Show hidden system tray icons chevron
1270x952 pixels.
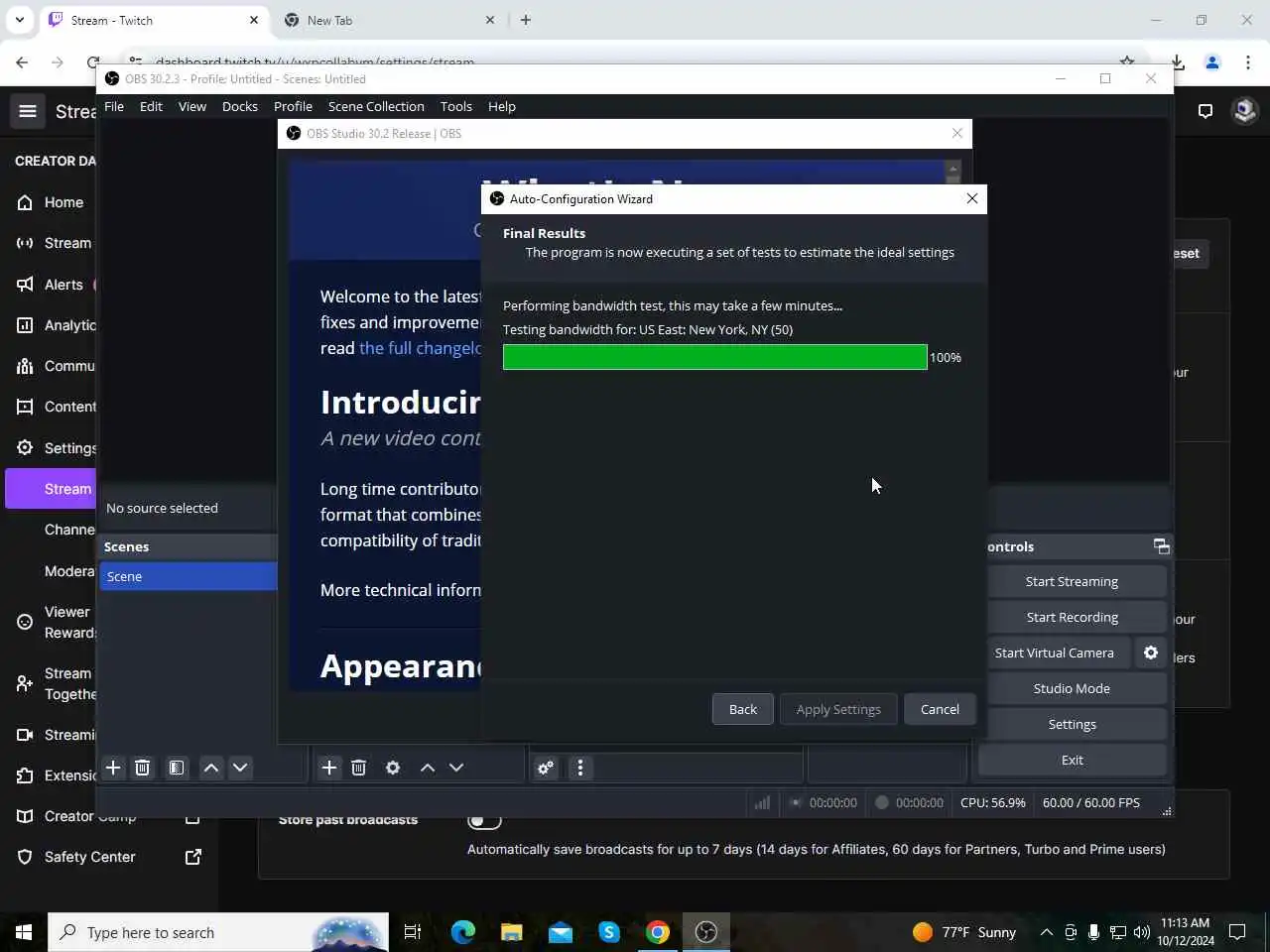[1046, 932]
